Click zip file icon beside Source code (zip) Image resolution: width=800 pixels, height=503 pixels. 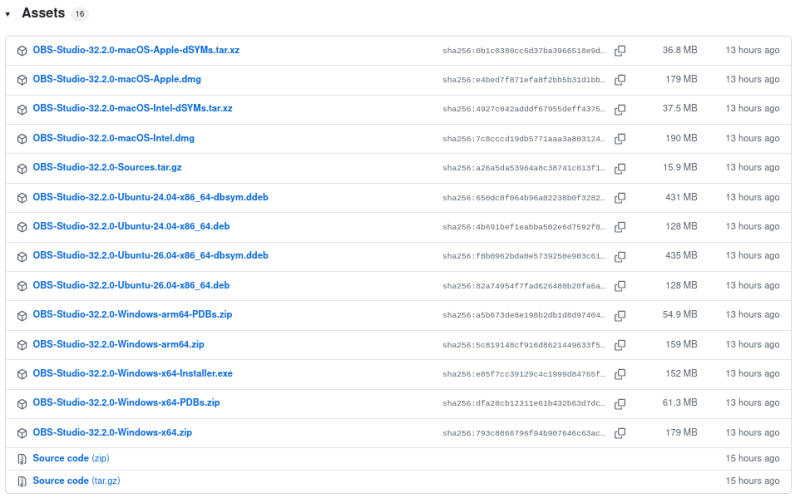(22, 459)
